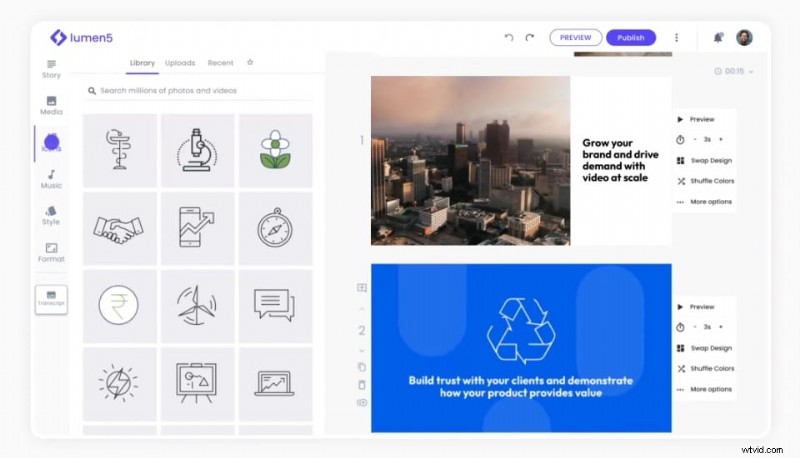Switch to the Recent tab
Viewport: 800px width, 458px height.
[x=220, y=63]
